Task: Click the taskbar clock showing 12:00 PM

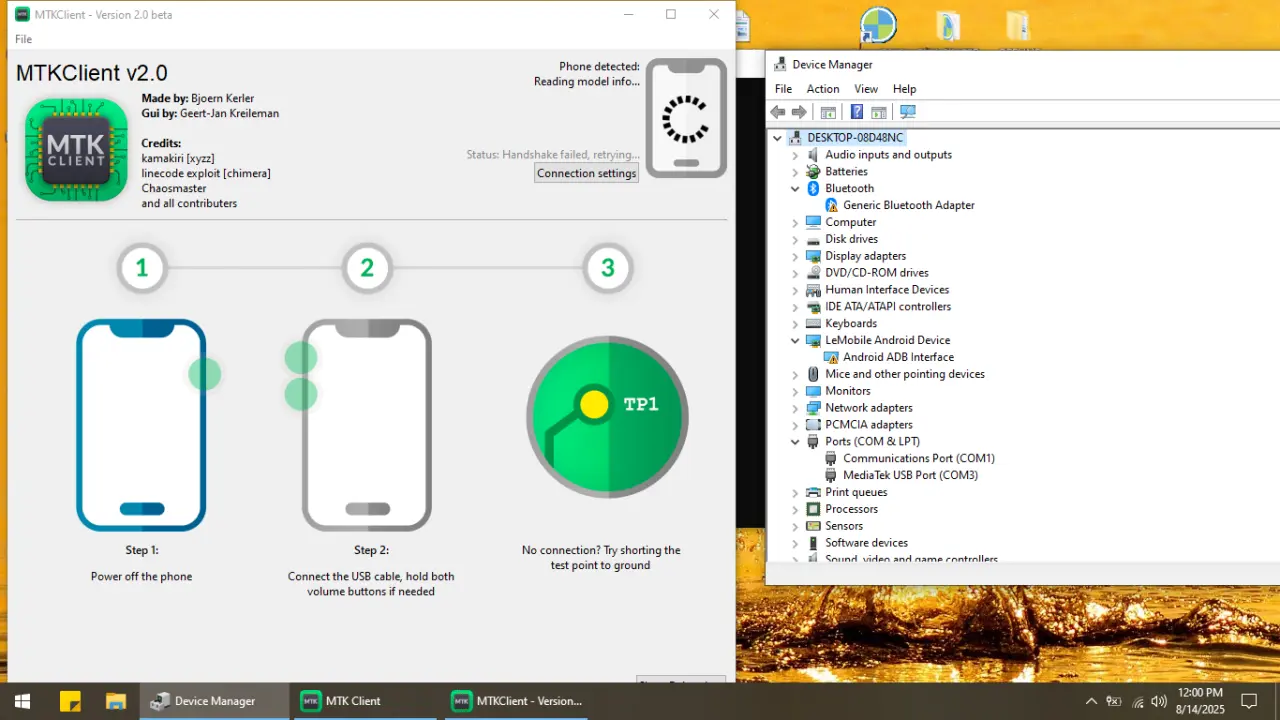Action: coord(1201,701)
